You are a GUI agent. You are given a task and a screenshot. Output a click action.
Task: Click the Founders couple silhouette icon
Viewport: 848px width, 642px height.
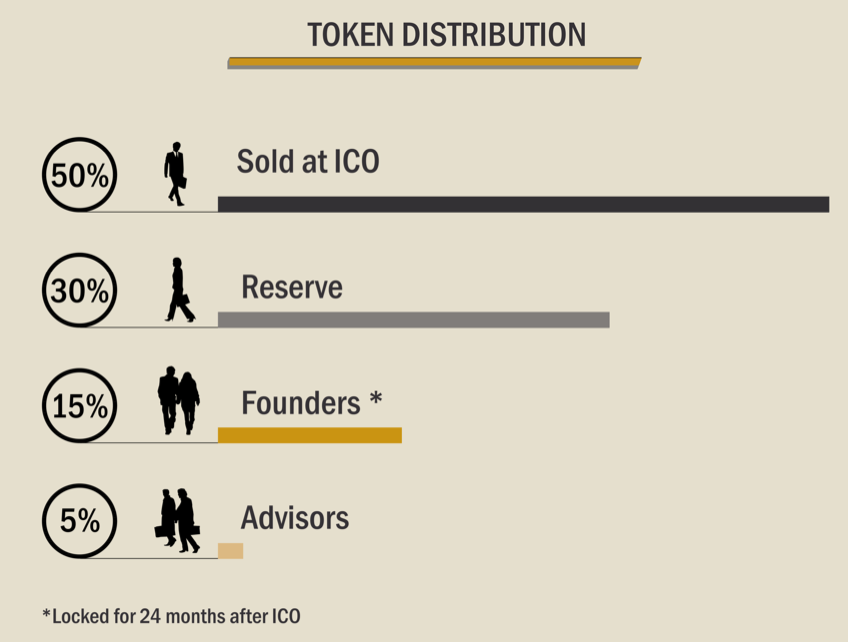tap(178, 400)
